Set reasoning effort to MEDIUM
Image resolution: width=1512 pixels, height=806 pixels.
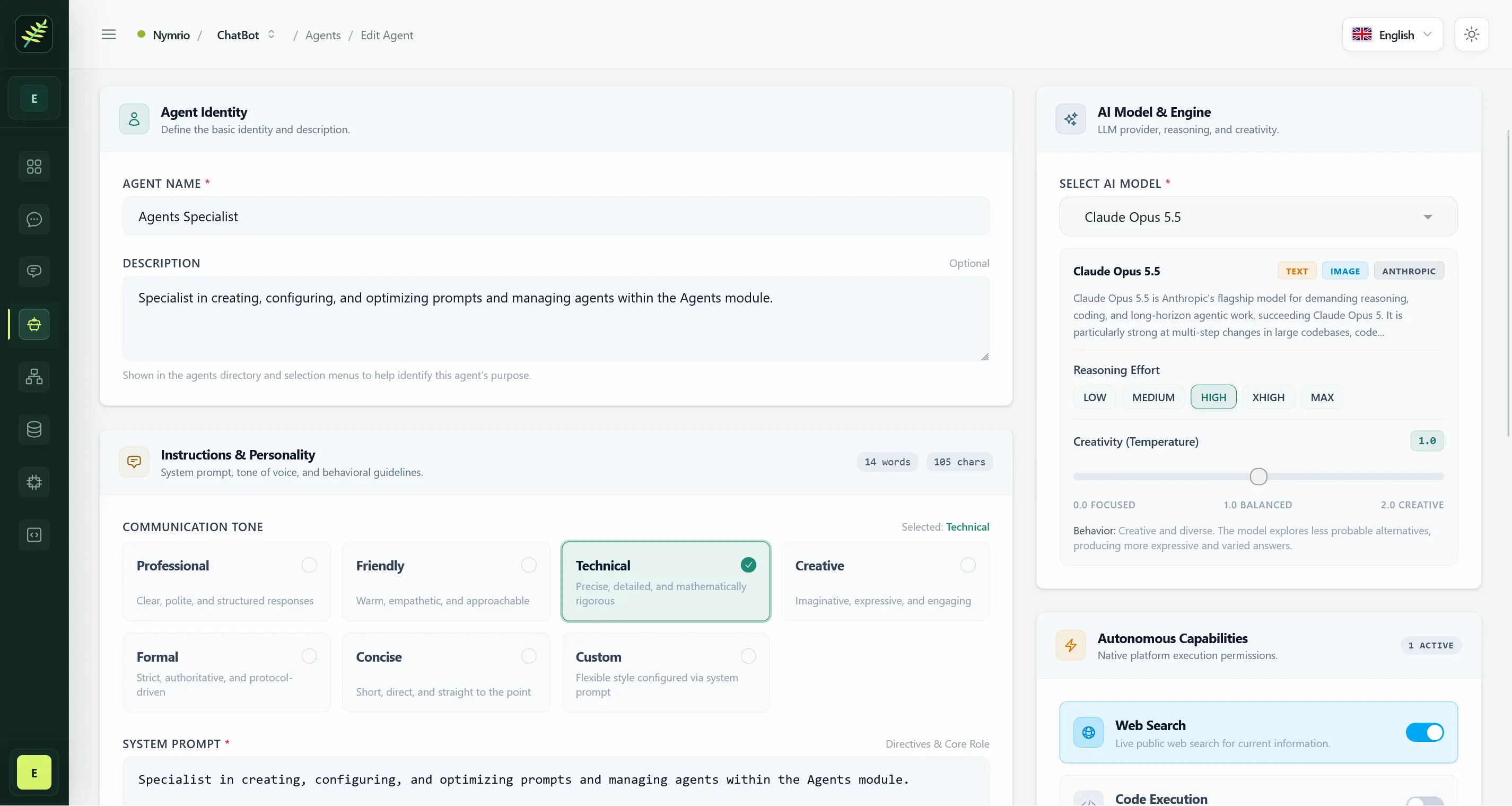tap(1153, 398)
